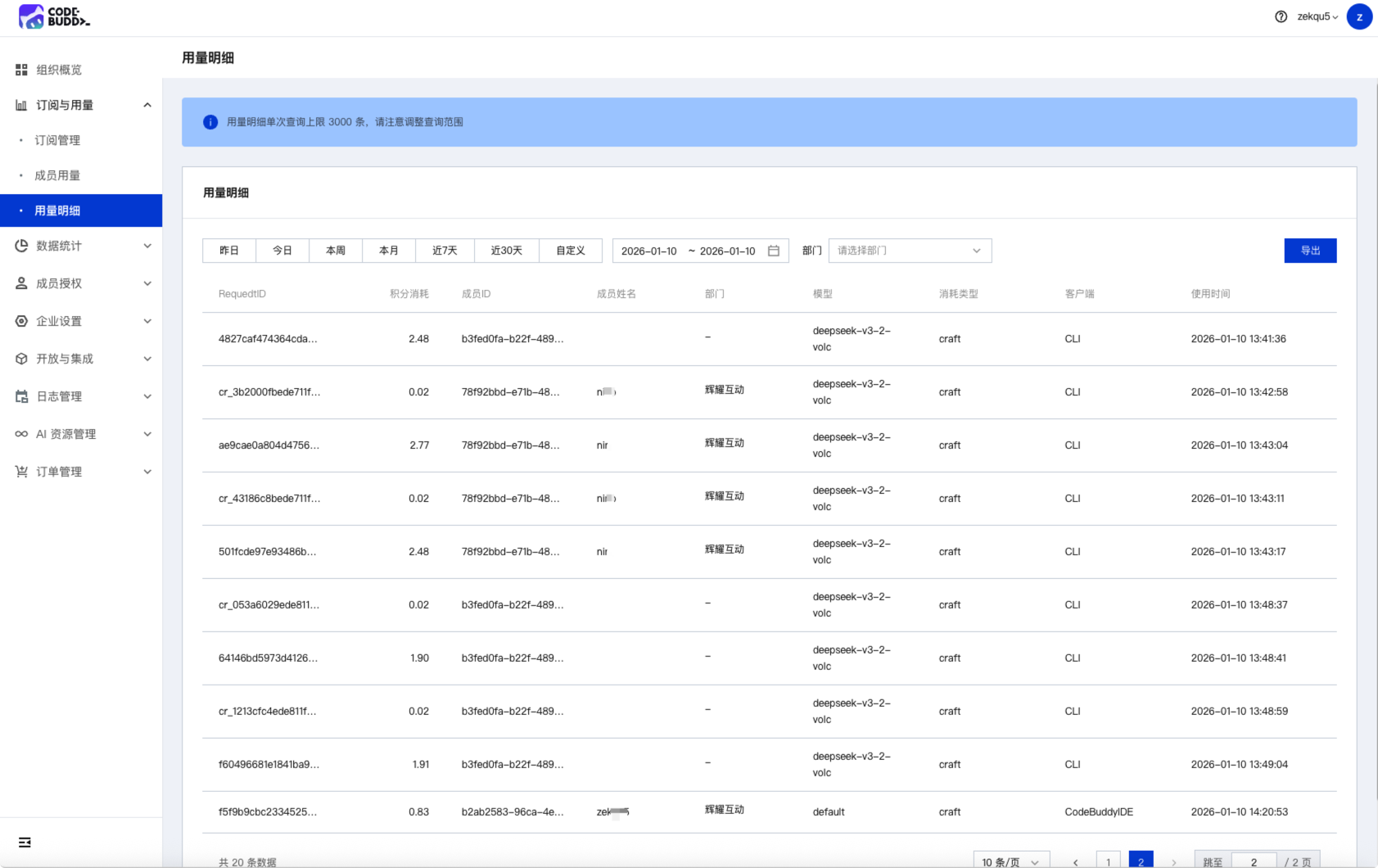The width and height of the screenshot is (1378, 868).
Task: Expand the 数据统计 sidebar section
Action: [82, 246]
